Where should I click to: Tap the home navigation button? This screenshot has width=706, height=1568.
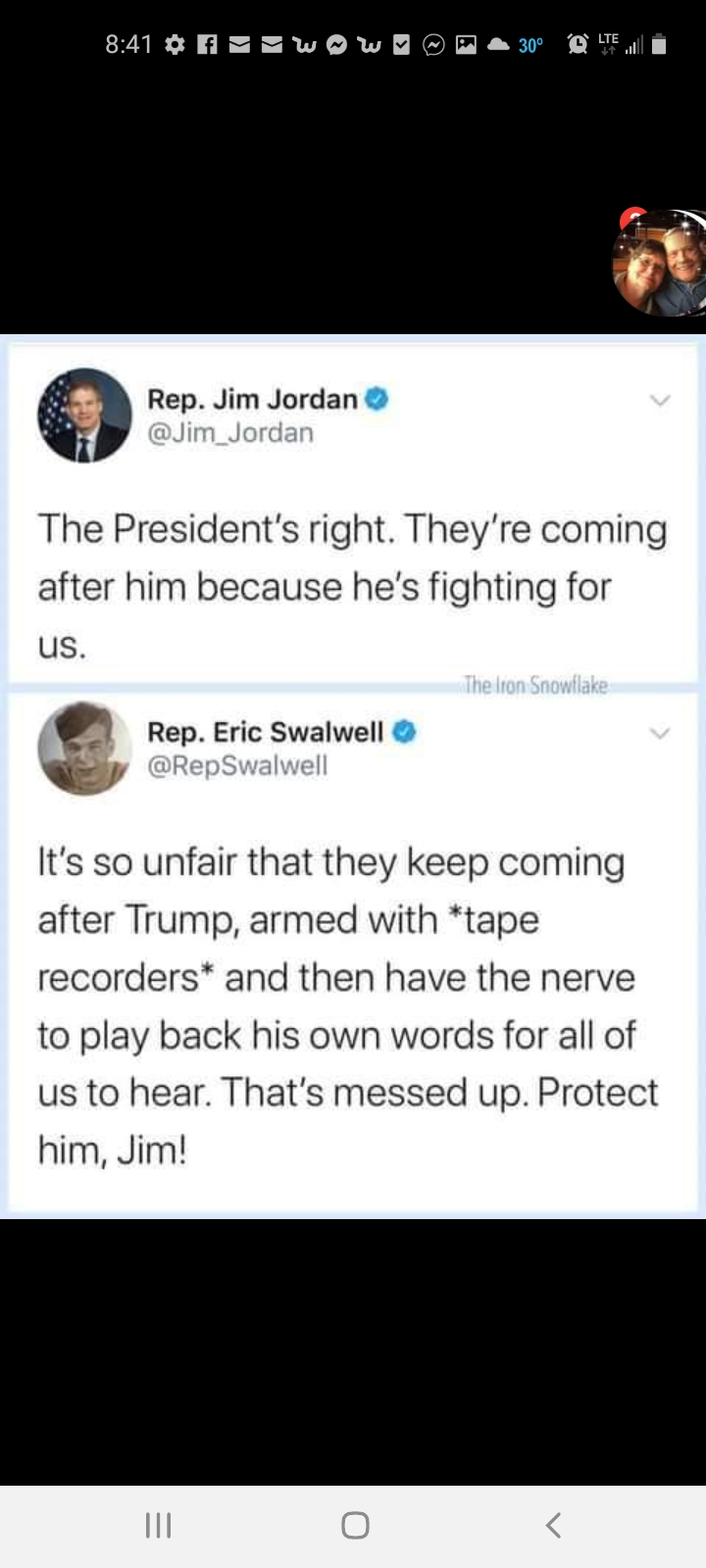[355, 1525]
